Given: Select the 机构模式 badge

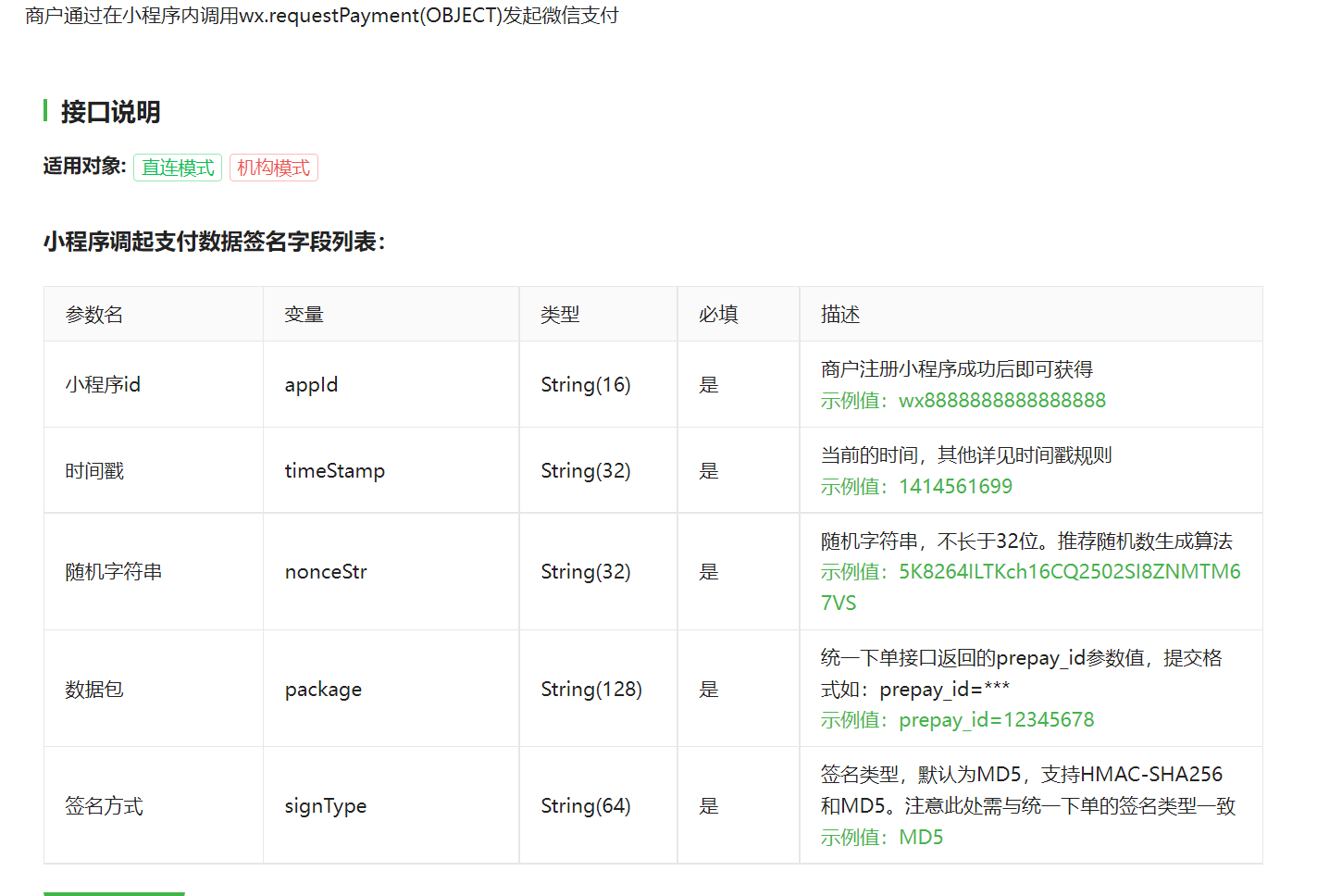Looking at the screenshot, I should [273, 168].
